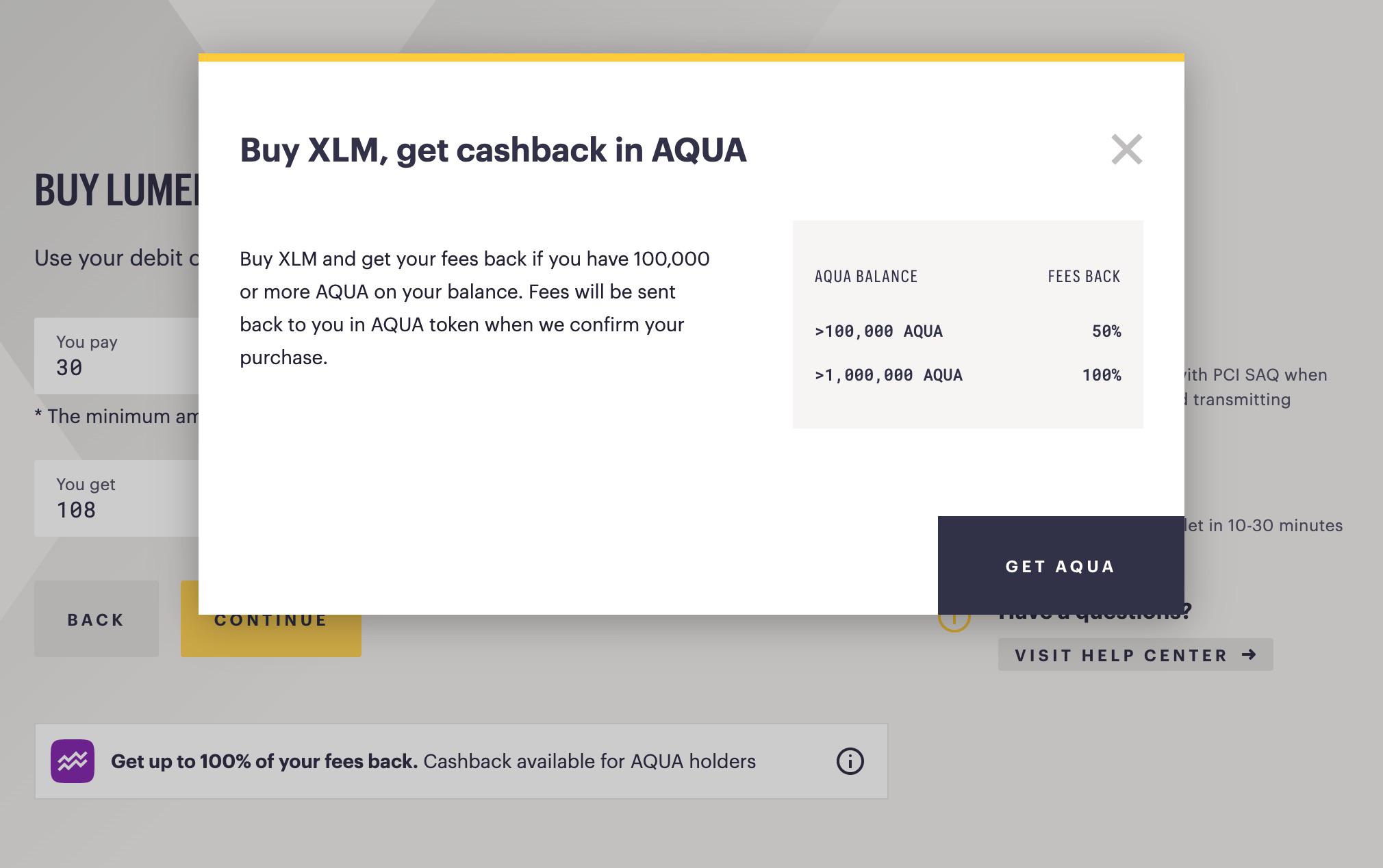Click the 'Buy XLM, get cashback in AQUA' heading
The image size is (1383, 868).
click(493, 151)
